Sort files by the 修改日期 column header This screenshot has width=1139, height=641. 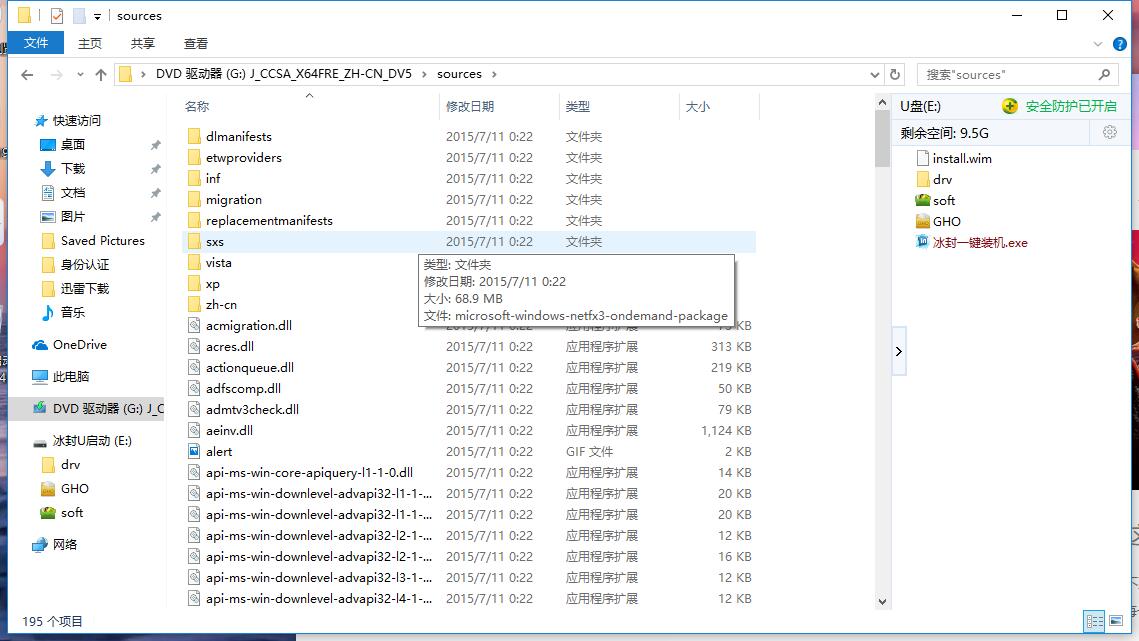(x=470, y=106)
